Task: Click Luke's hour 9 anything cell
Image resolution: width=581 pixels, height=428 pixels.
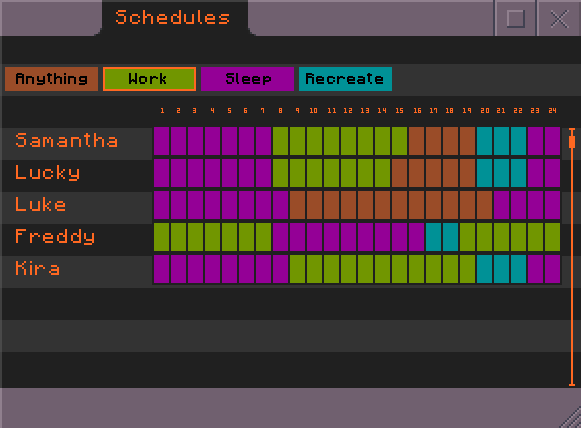Action: coord(298,205)
